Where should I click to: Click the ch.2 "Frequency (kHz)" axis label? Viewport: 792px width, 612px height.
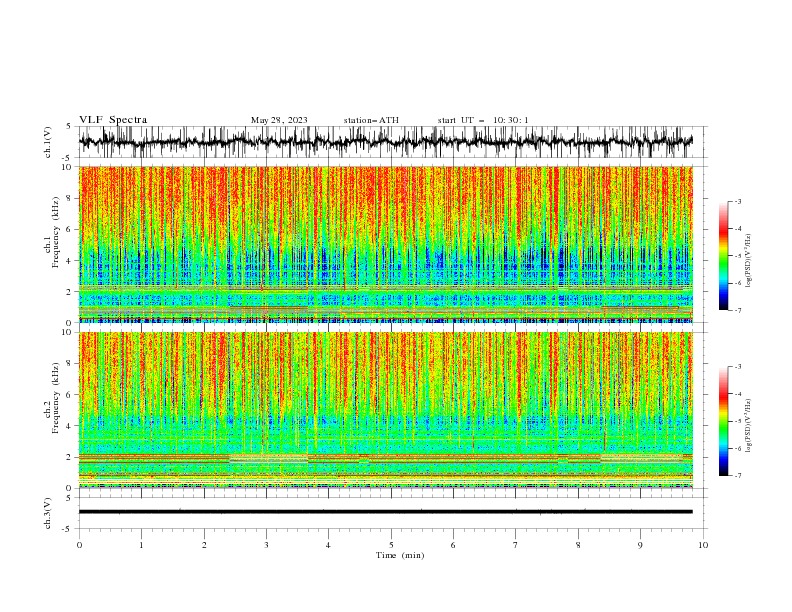[56, 398]
